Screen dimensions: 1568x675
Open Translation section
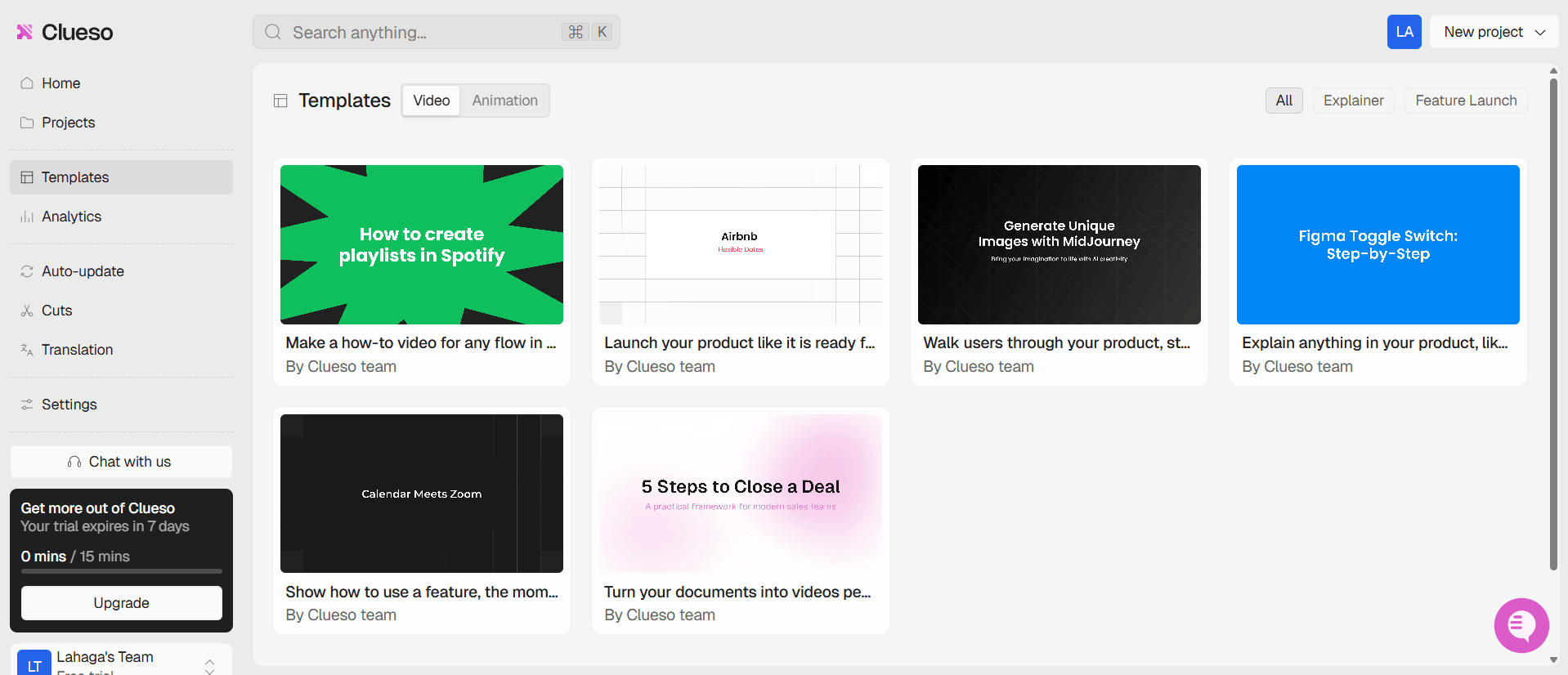(121, 350)
